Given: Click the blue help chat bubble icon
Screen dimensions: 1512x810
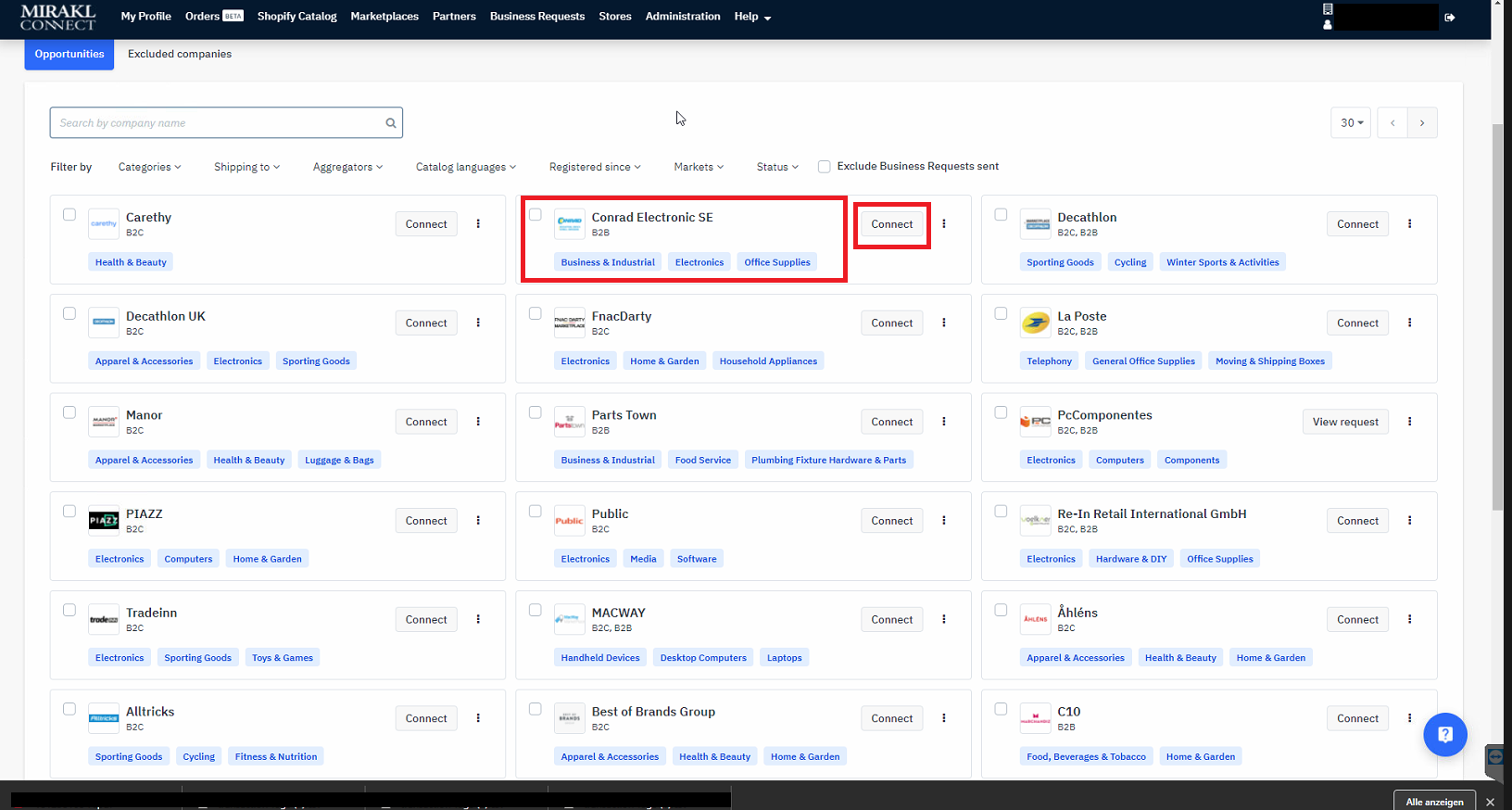Looking at the screenshot, I should point(1444,735).
